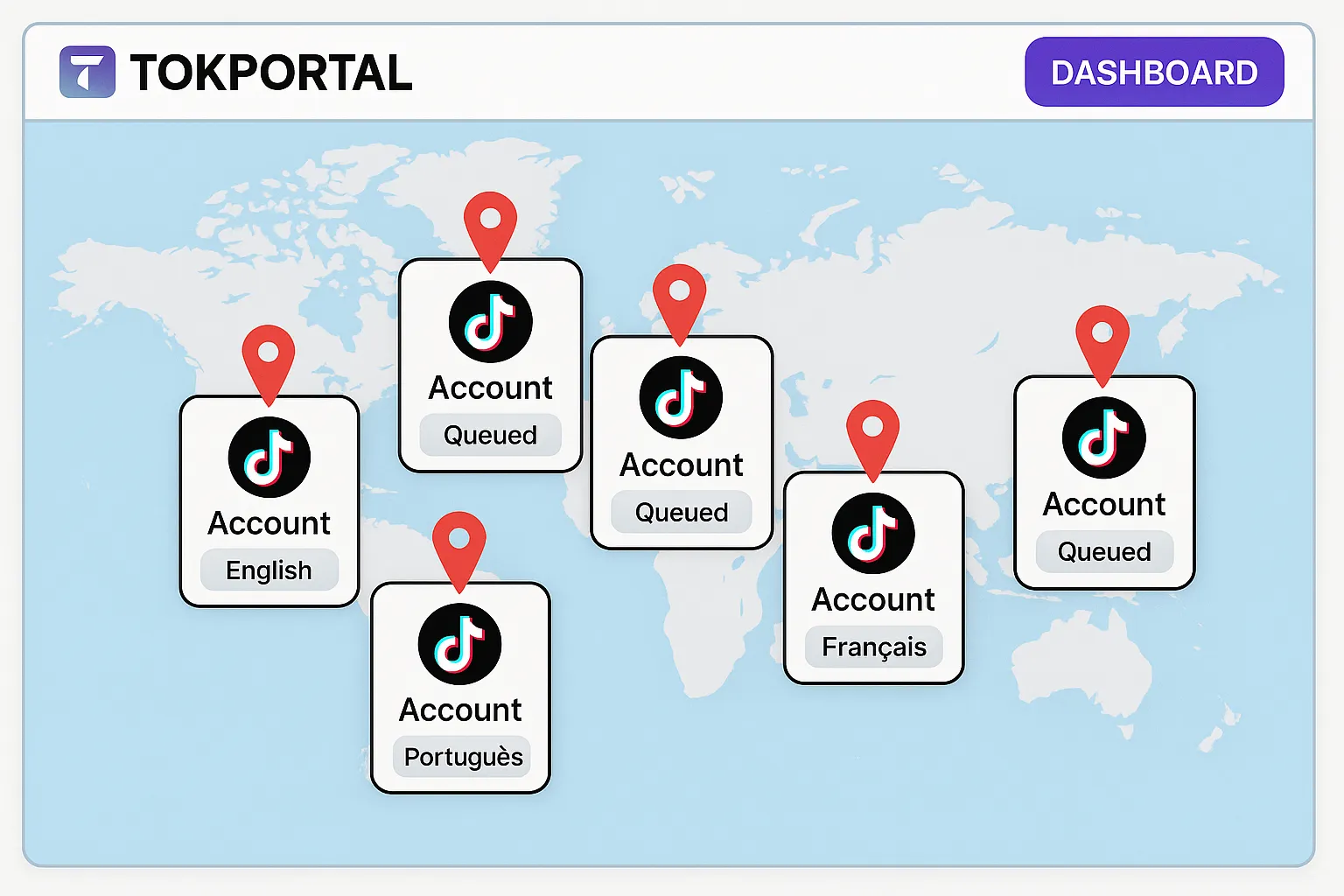Click Account label in Queued card near Japan
The width and height of the screenshot is (1344, 896).
point(1104,504)
